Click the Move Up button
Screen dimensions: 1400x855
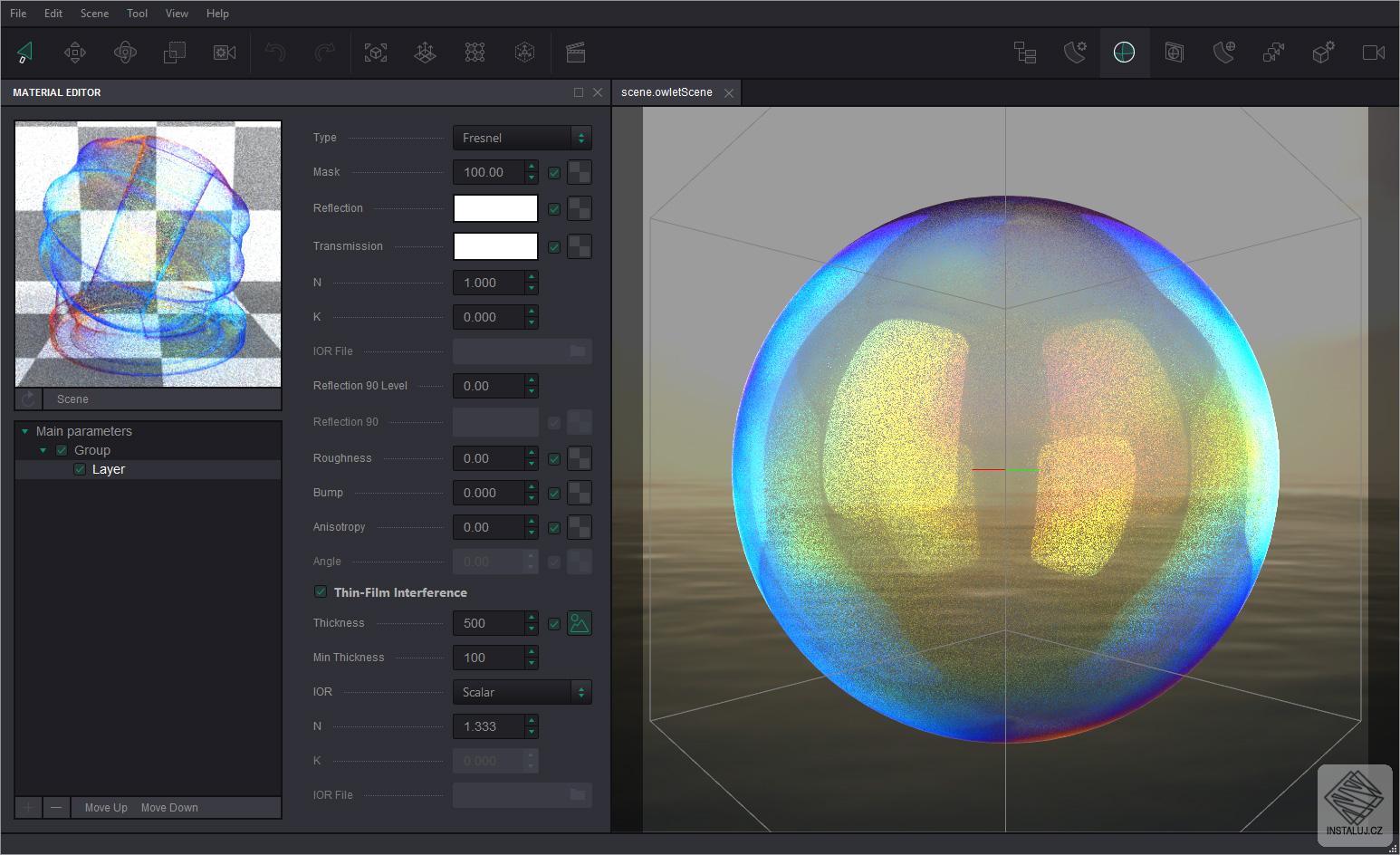[106, 808]
